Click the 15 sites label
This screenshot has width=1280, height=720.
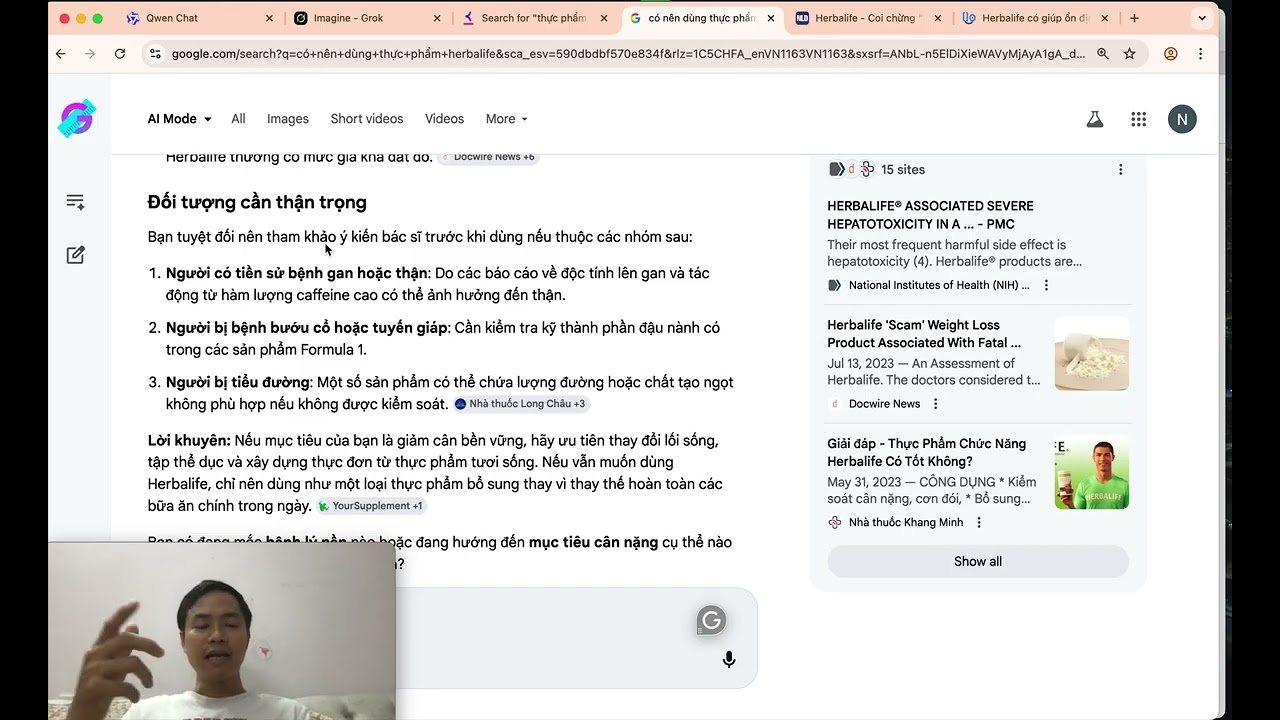[903, 170]
